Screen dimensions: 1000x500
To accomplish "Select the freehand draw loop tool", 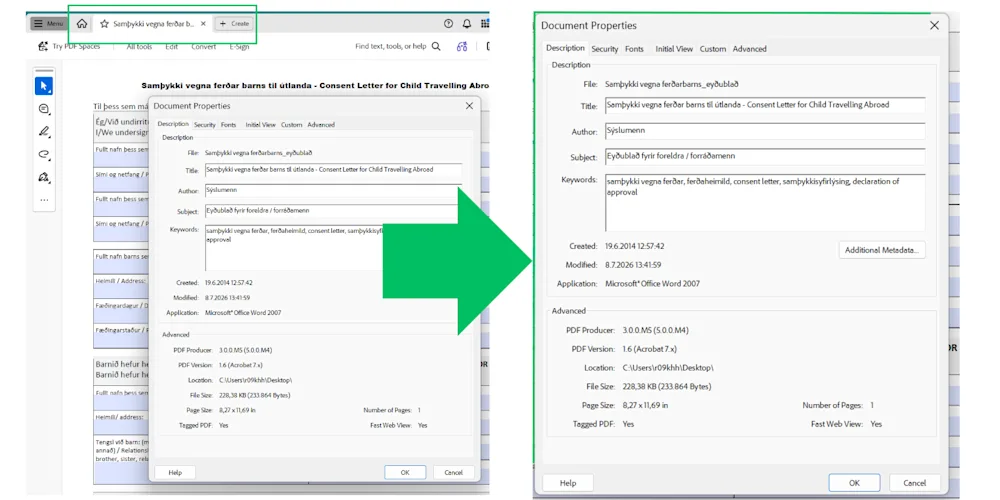I will point(44,154).
